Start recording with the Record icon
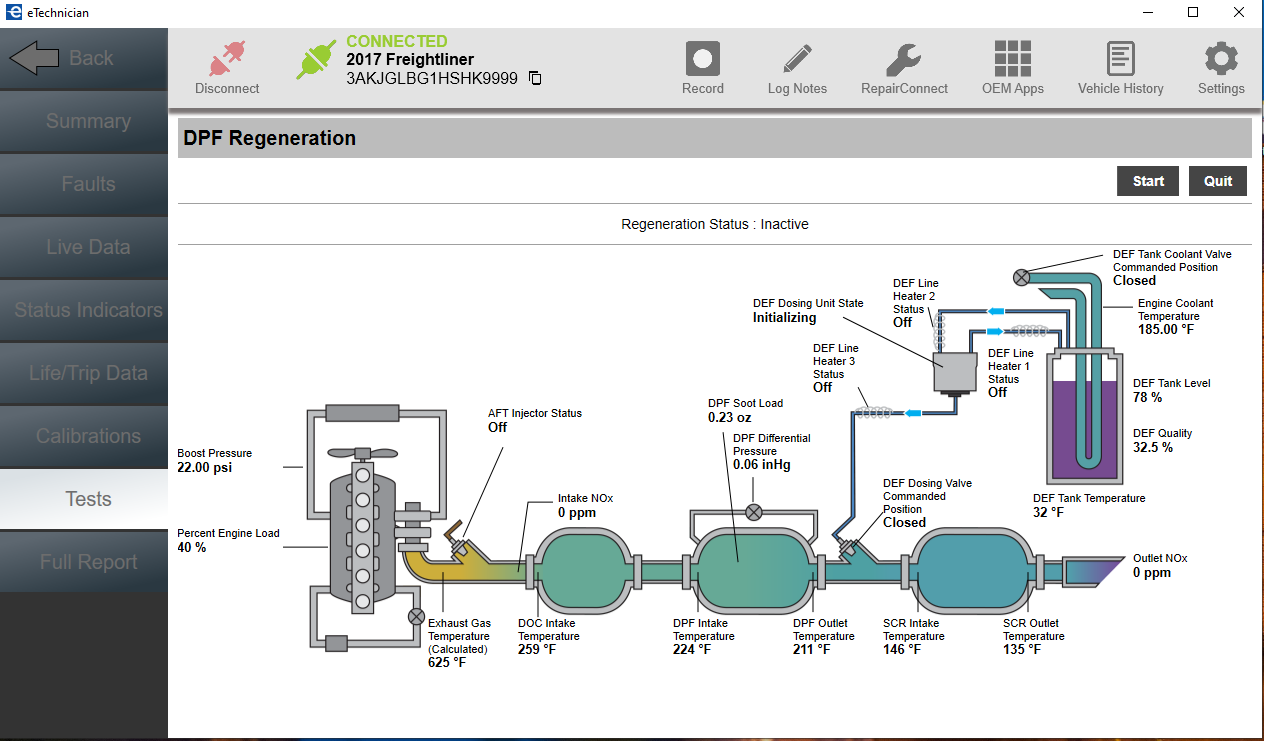Screen dimensions: 1264x741 (x=702, y=59)
